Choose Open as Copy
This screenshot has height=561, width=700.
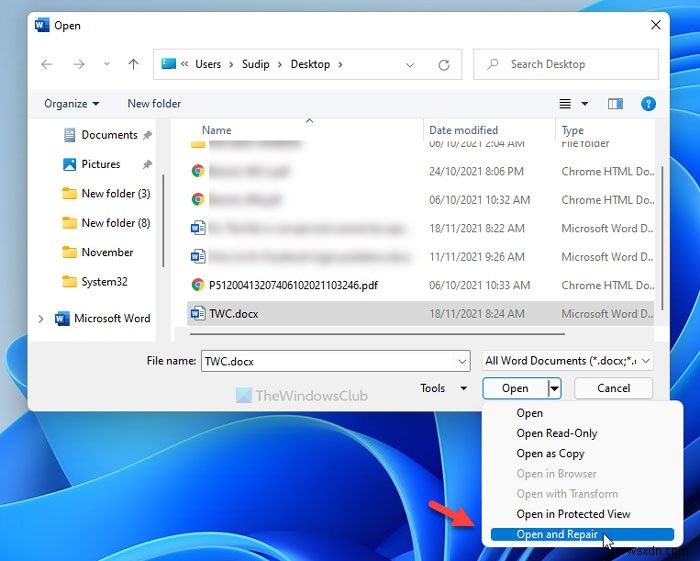click(x=550, y=453)
